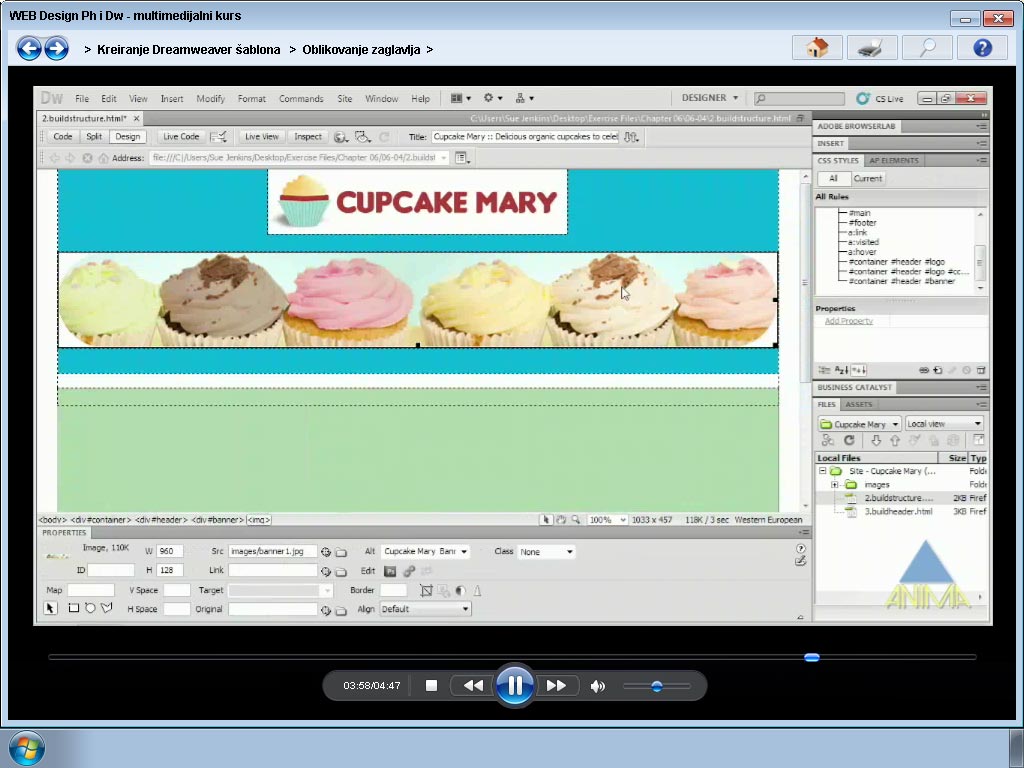This screenshot has height=768, width=1024.
Task: Click the Current button in CSS Styles
Action: (867, 179)
